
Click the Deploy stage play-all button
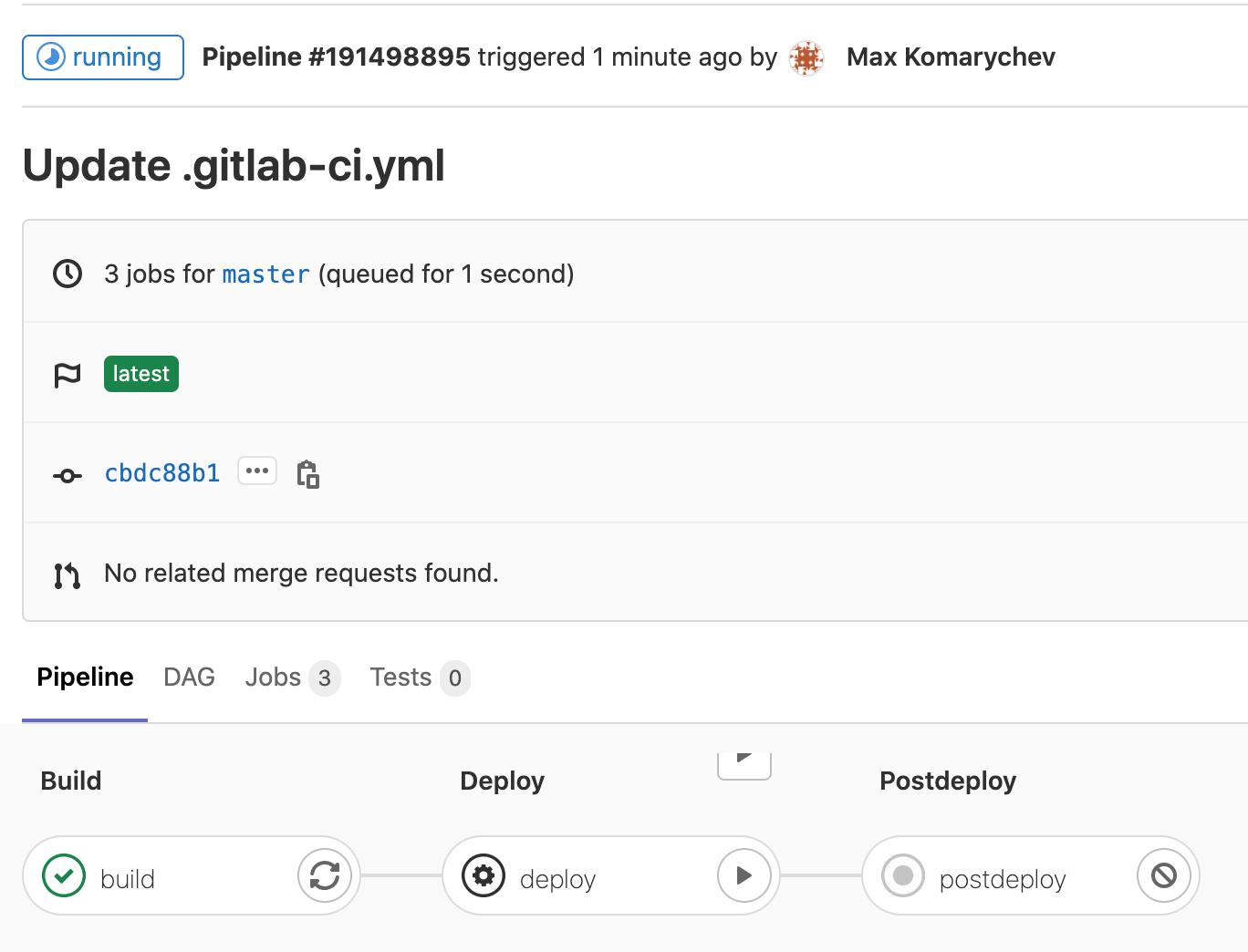(x=744, y=760)
